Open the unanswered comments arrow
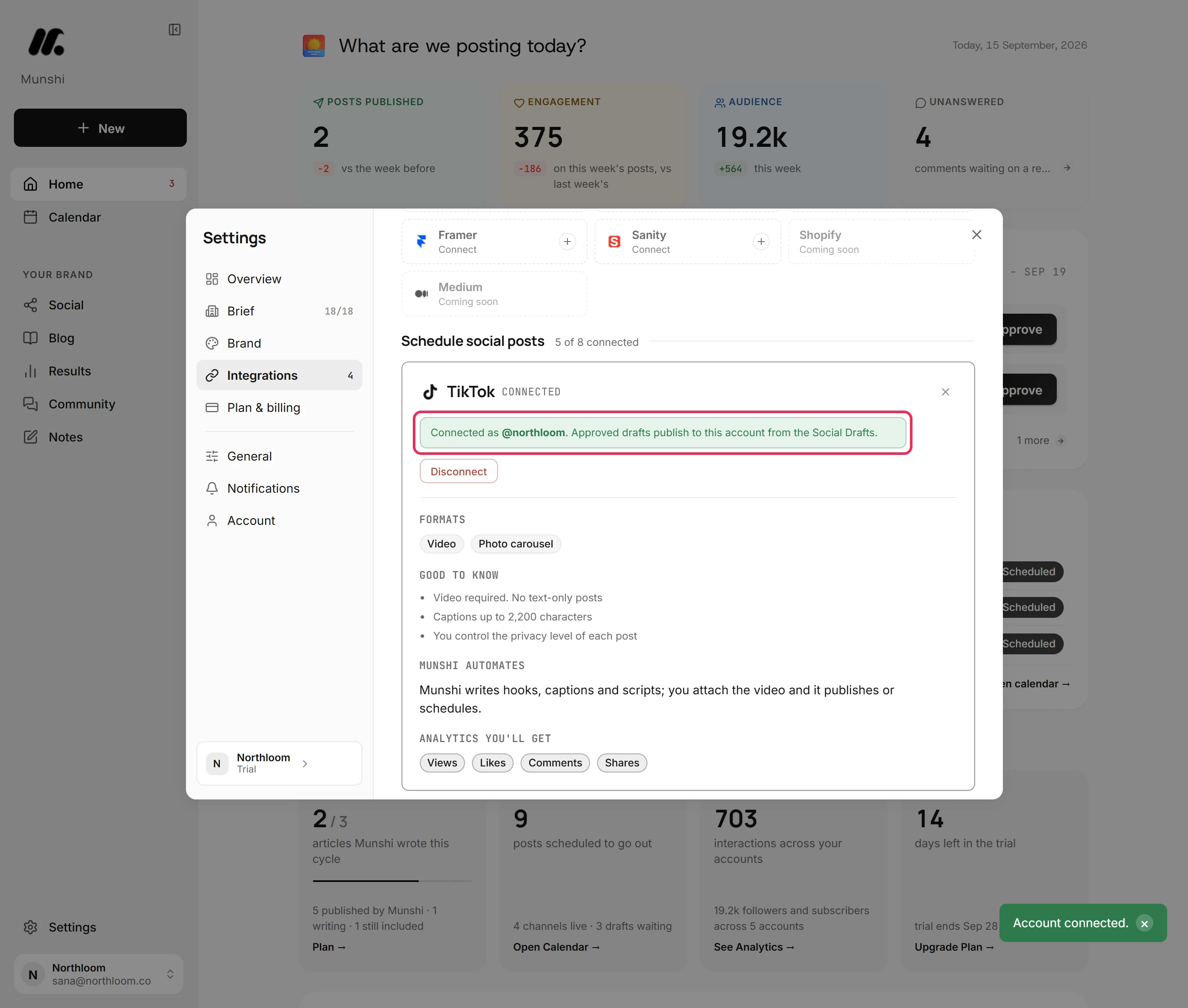The width and height of the screenshot is (1188, 1008). (x=1067, y=168)
